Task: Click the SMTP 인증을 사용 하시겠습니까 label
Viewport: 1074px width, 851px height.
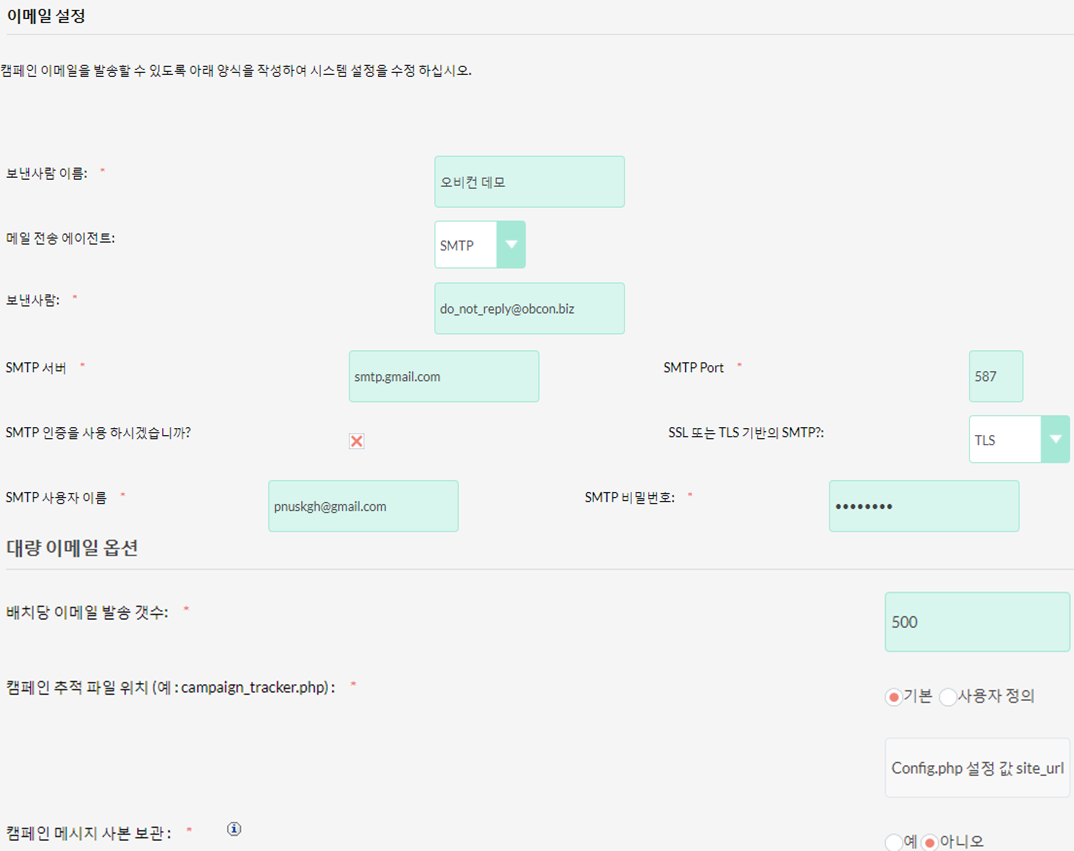Action: click(98, 433)
